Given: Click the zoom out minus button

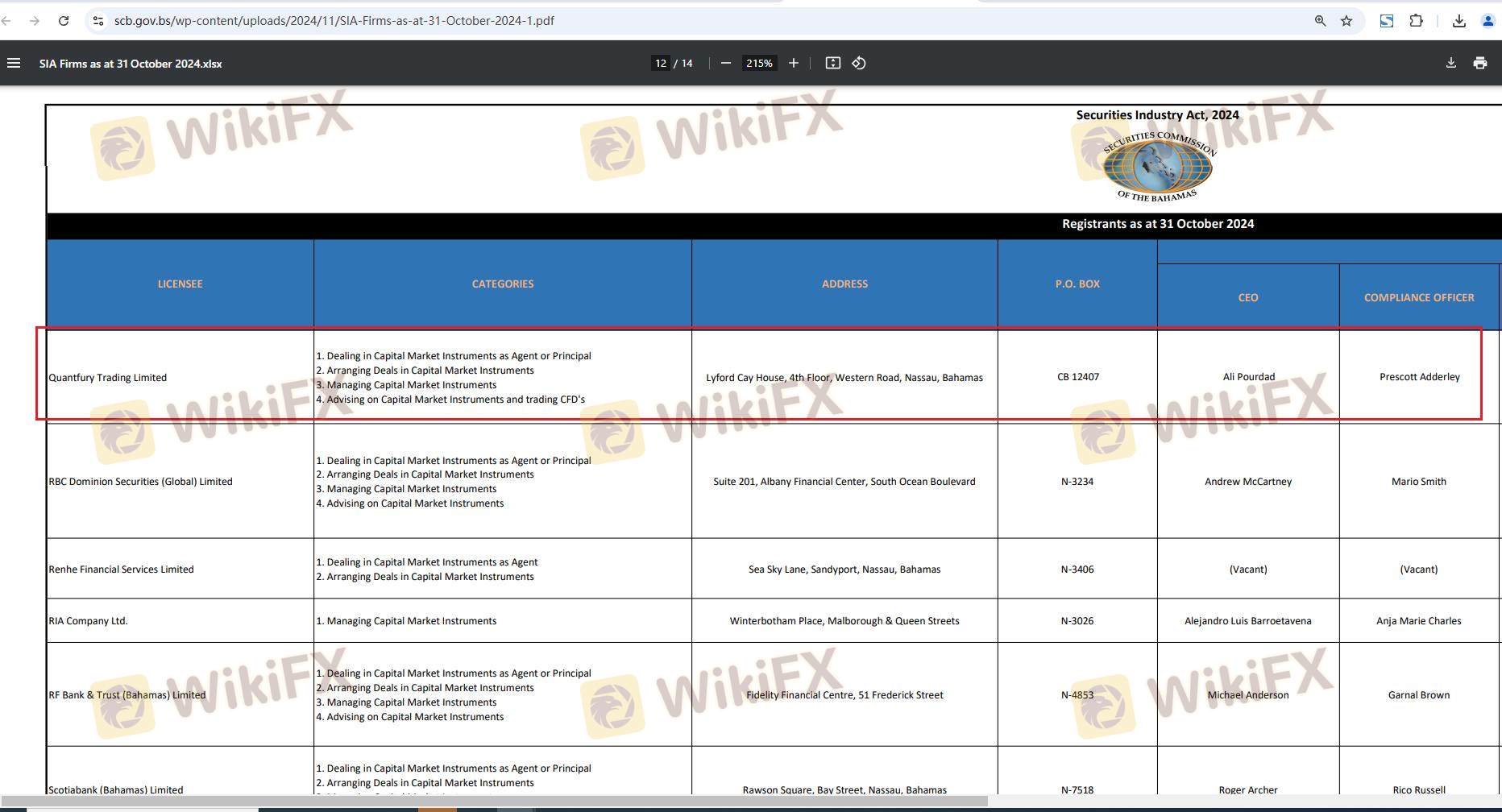Looking at the screenshot, I should 725,63.
